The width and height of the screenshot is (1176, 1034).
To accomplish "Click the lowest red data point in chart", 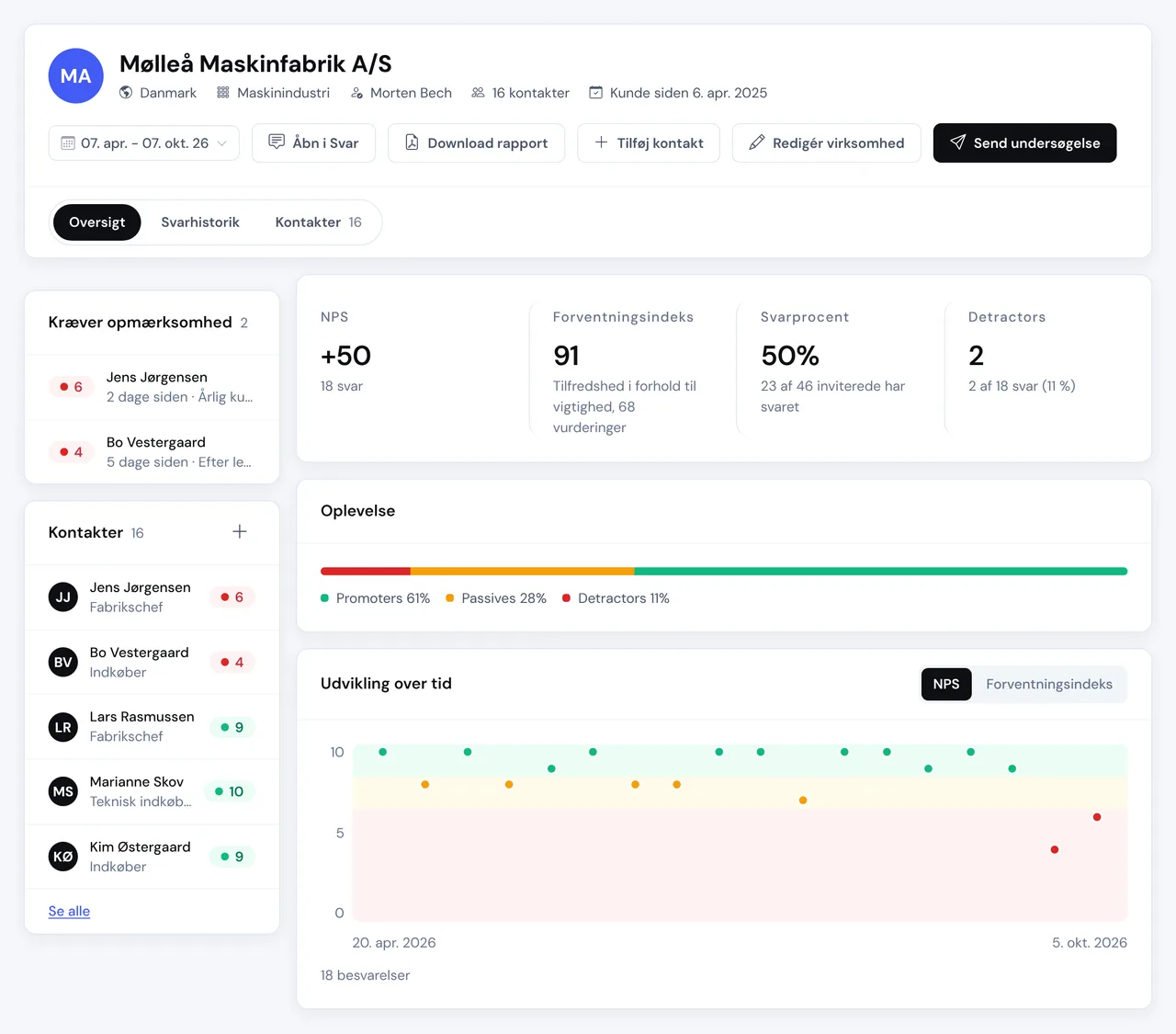I will click(1055, 849).
